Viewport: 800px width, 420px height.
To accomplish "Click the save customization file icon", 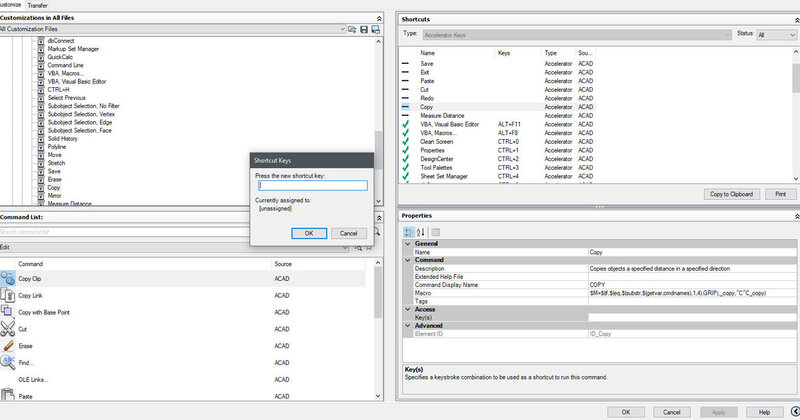I will pyautogui.click(x=364, y=30).
